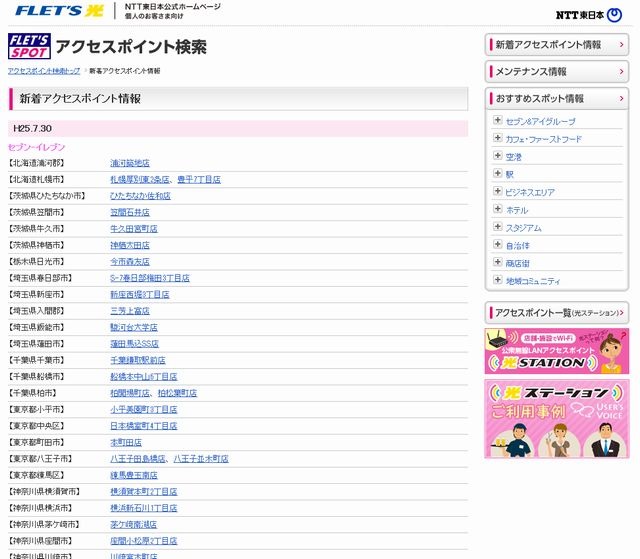The width and height of the screenshot is (640, 559).
Task: Expand セブン&アイグループ with its plus icon
Action: [497, 120]
